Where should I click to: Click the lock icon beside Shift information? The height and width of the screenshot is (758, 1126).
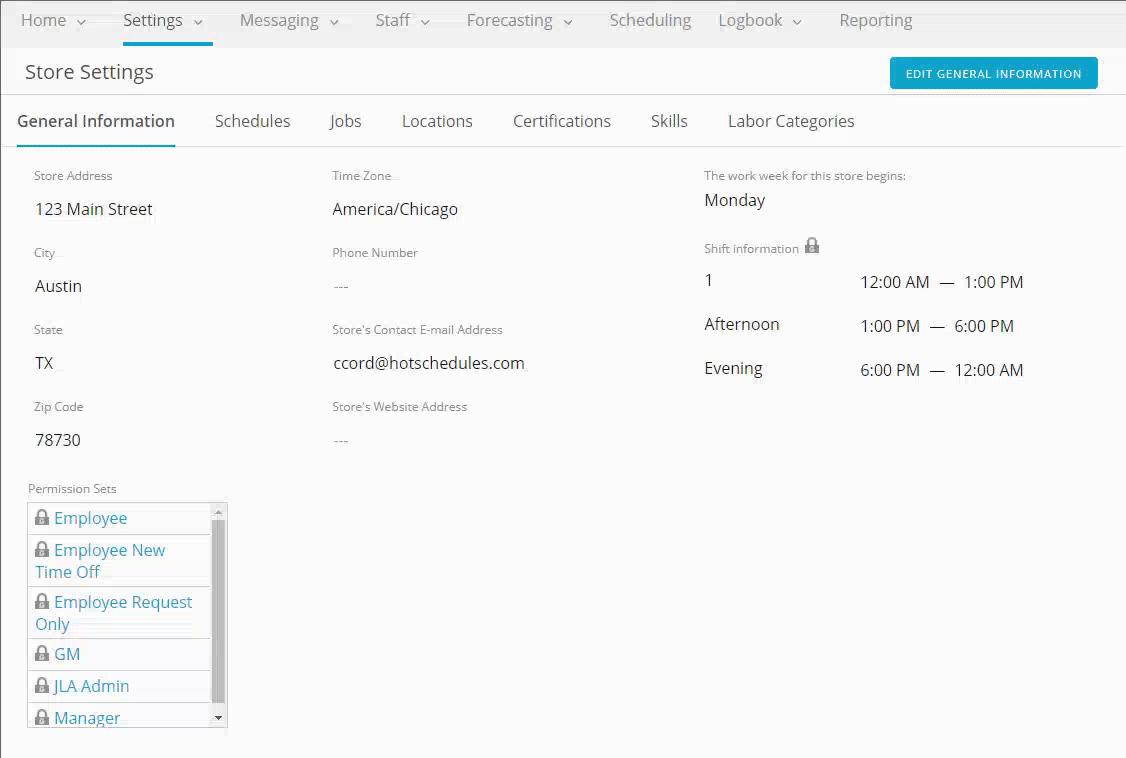pos(812,246)
